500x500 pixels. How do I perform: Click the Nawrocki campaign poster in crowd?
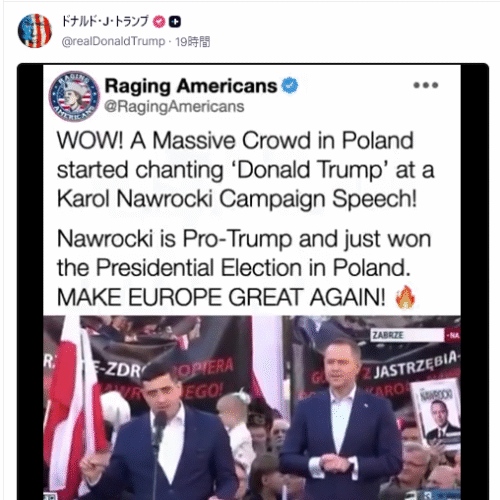click(437, 414)
